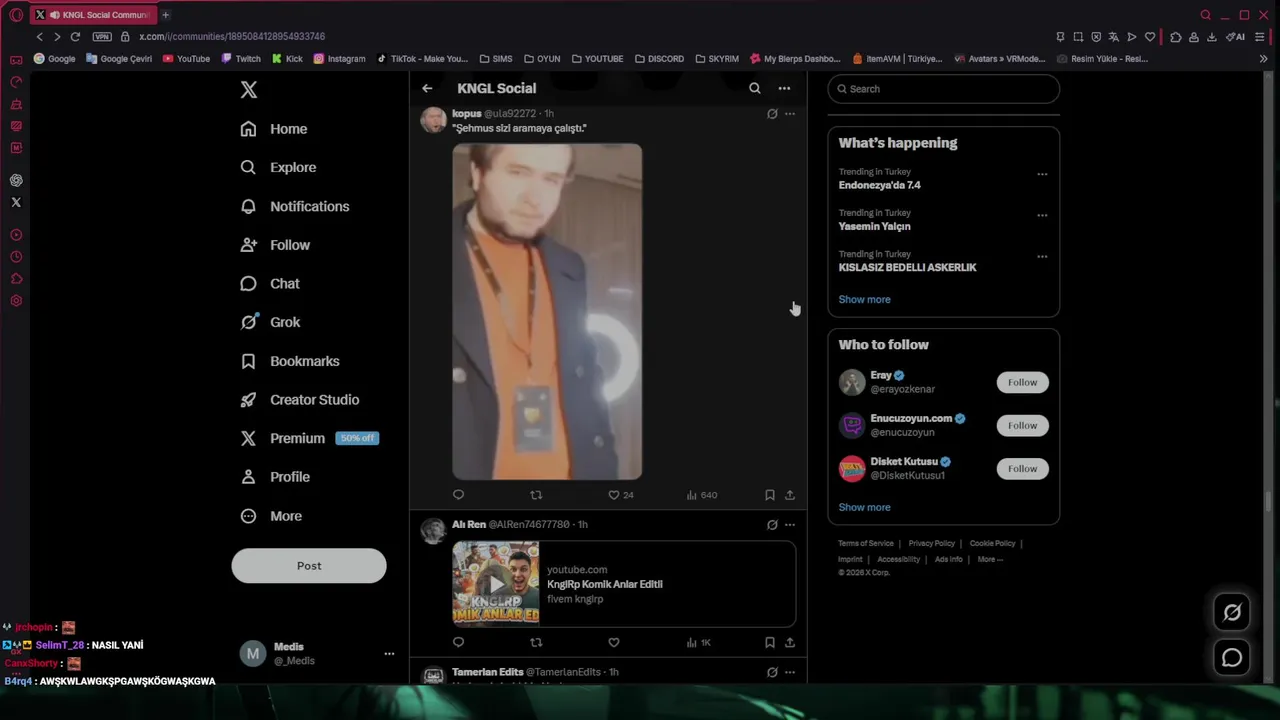Screen dimensions: 1280x720
Task: Open Grok in X sidebar
Action: [x=270, y=322]
